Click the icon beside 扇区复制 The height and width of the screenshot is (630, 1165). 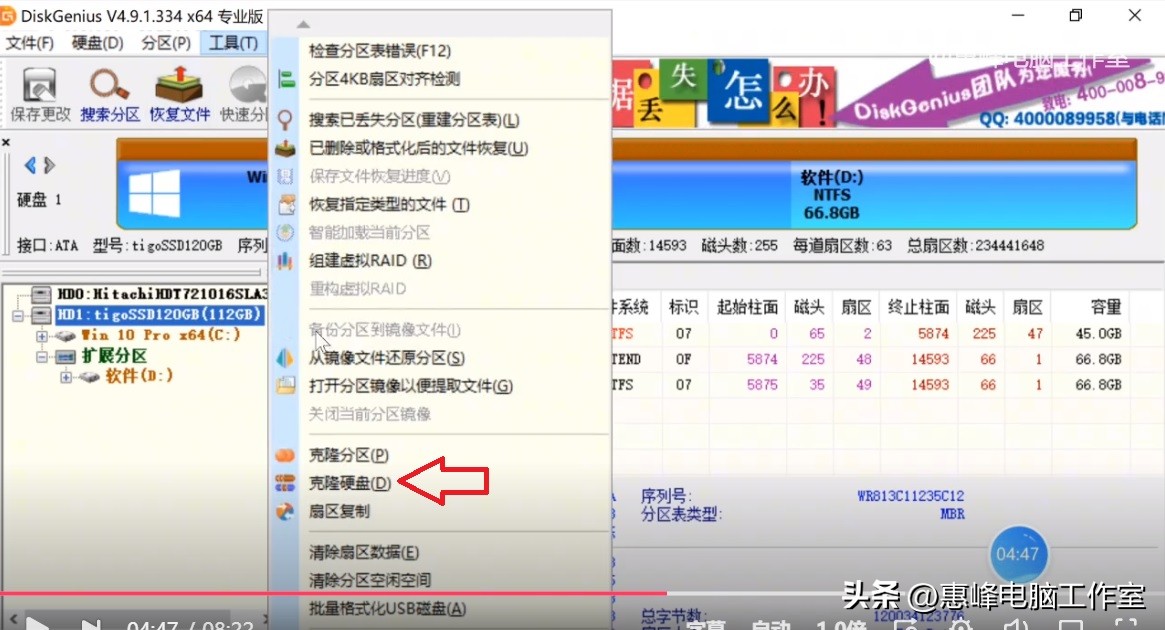click(285, 511)
